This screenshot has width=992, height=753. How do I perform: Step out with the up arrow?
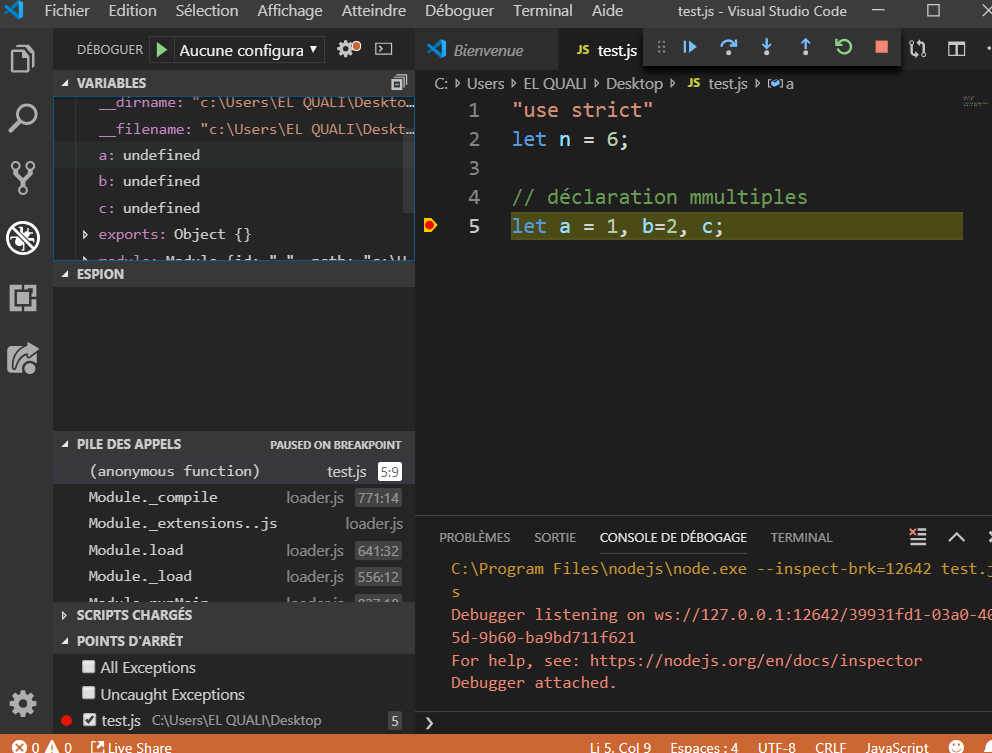pyautogui.click(x=805, y=47)
